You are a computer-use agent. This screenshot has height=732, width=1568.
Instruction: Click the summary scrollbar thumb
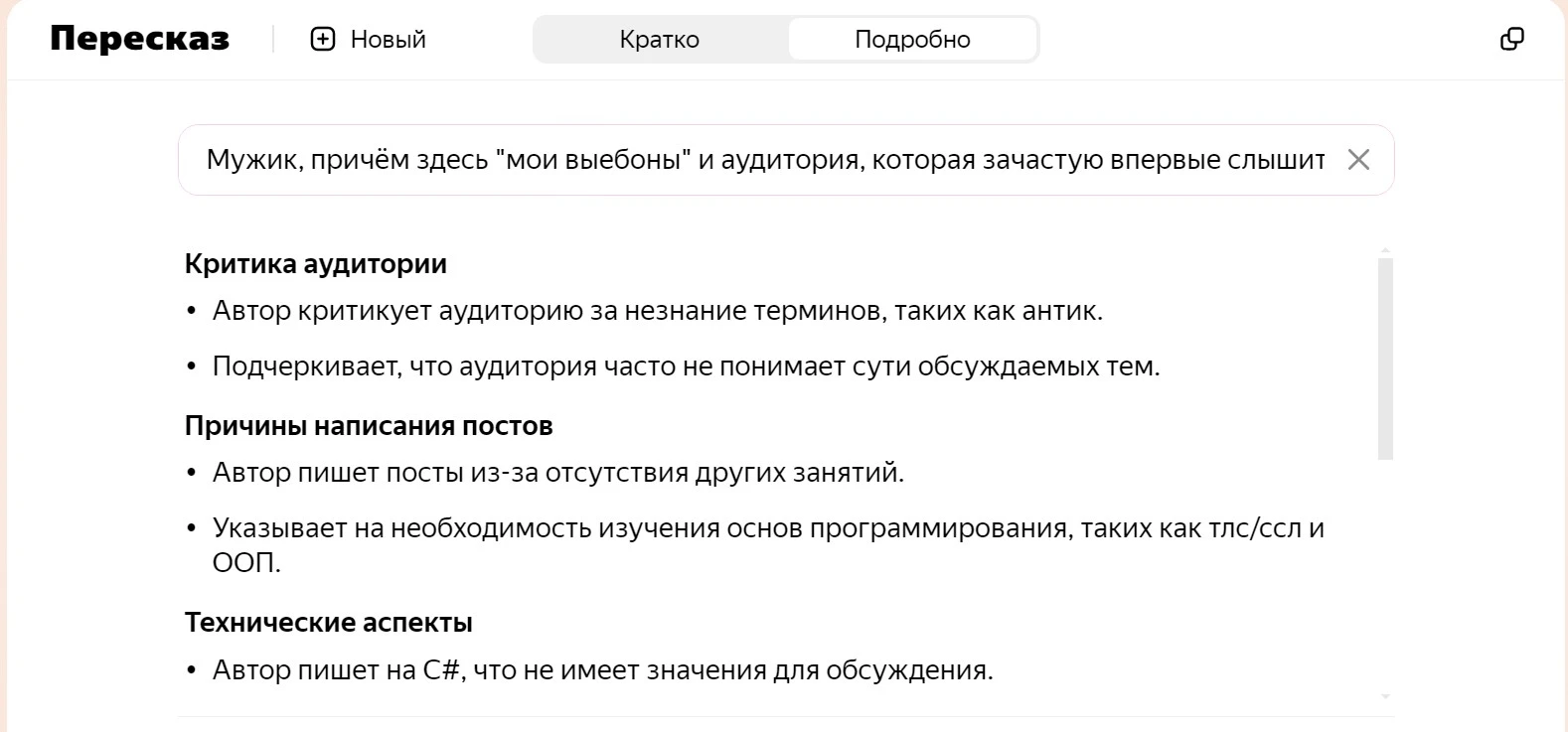coord(1385,359)
